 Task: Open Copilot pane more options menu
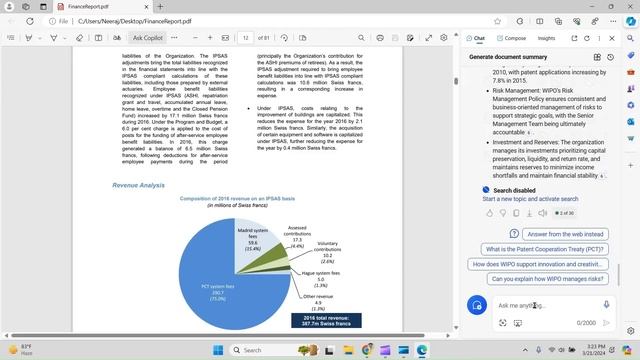[x=599, y=38]
